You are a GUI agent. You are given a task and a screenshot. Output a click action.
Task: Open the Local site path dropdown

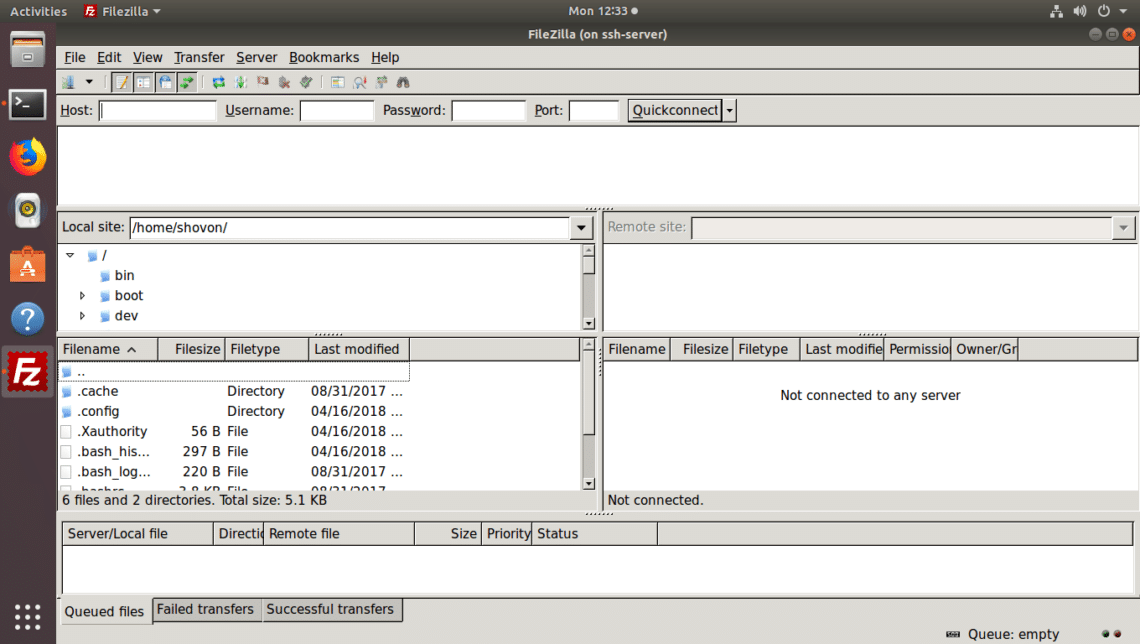(581, 228)
